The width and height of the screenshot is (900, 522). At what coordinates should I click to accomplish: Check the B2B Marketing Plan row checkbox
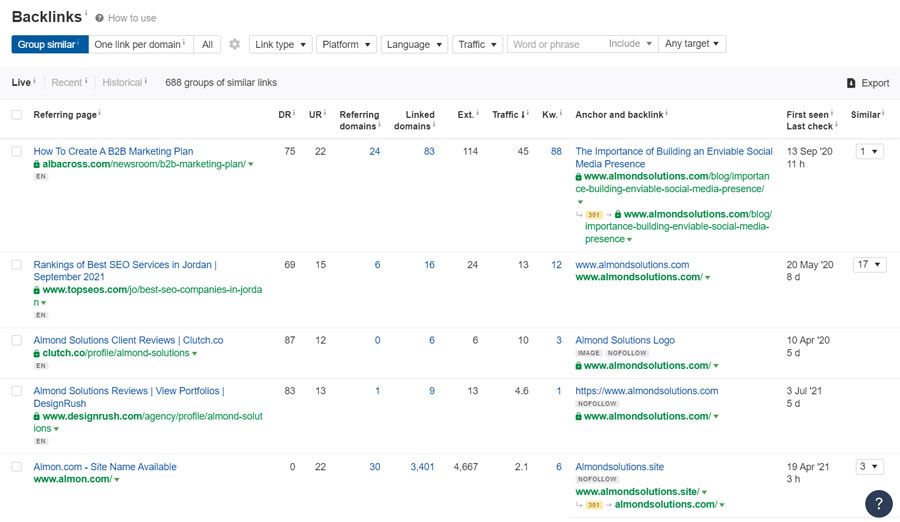17,152
